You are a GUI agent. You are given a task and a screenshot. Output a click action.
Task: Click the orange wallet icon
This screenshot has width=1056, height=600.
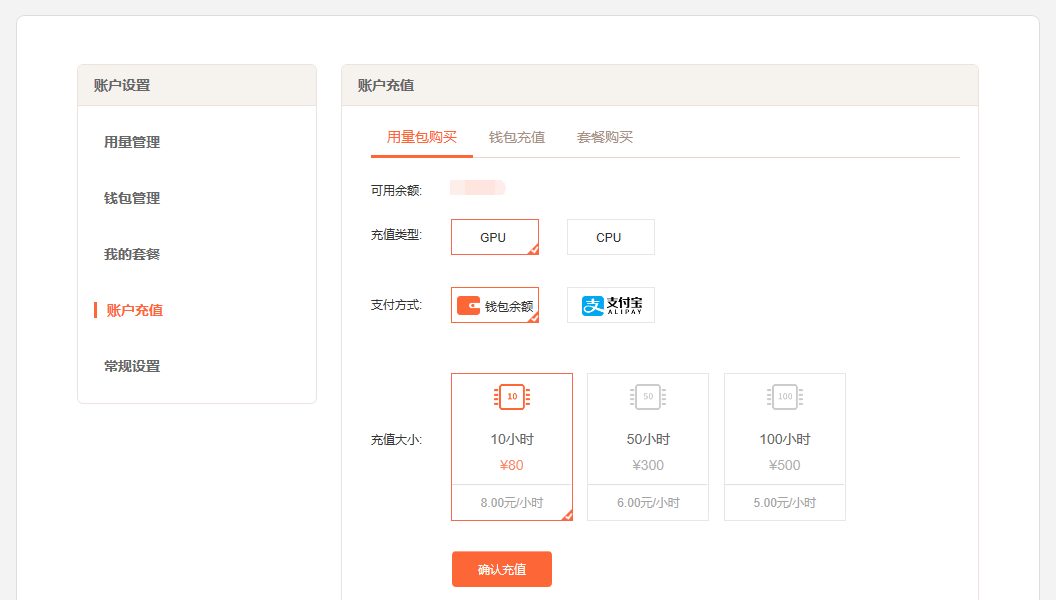[x=468, y=306]
